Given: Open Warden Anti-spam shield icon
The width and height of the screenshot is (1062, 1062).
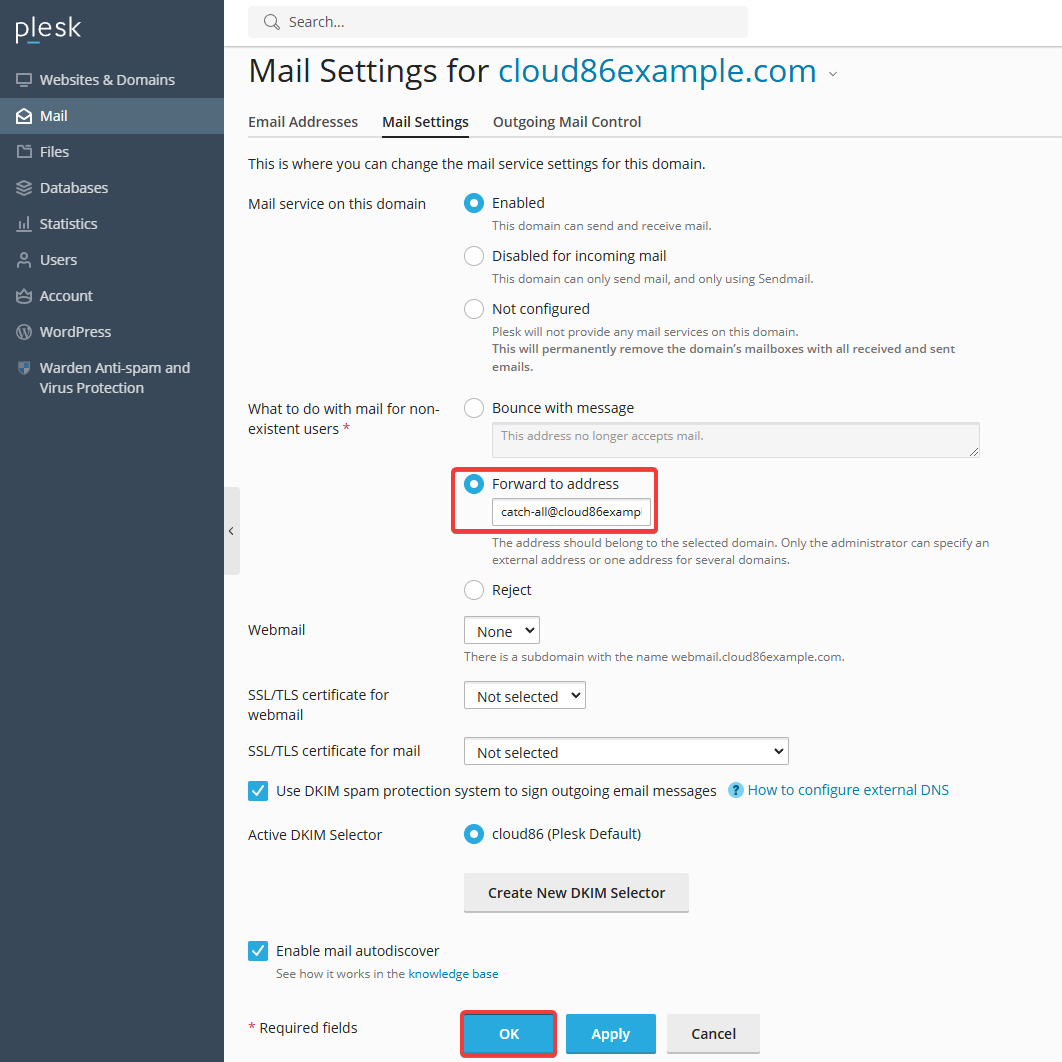Looking at the screenshot, I should pyautogui.click(x=24, y=368).
